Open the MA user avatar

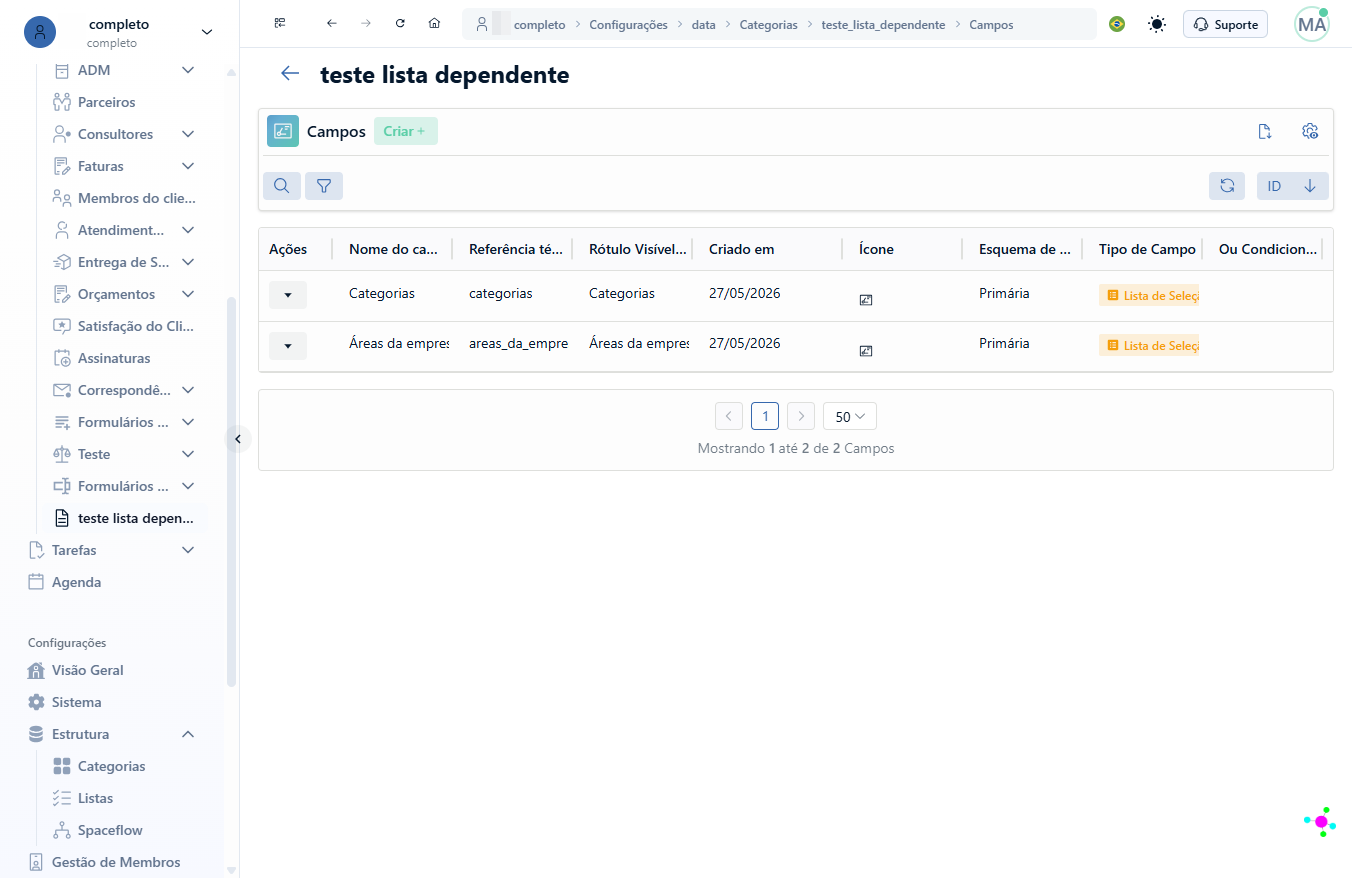pos(1311,24)
